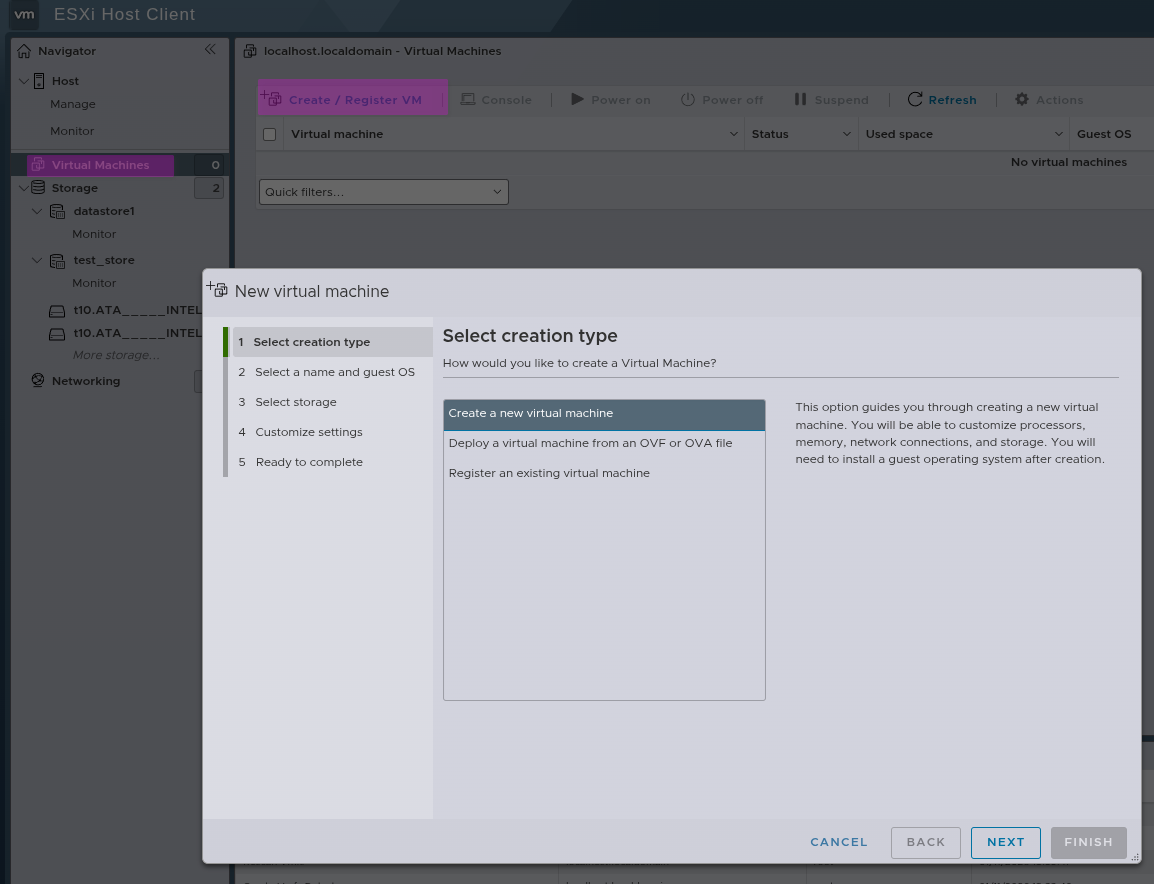1154x884 pixels.
Task: Go to step 3 Select storage
Action: coord(296,402)
